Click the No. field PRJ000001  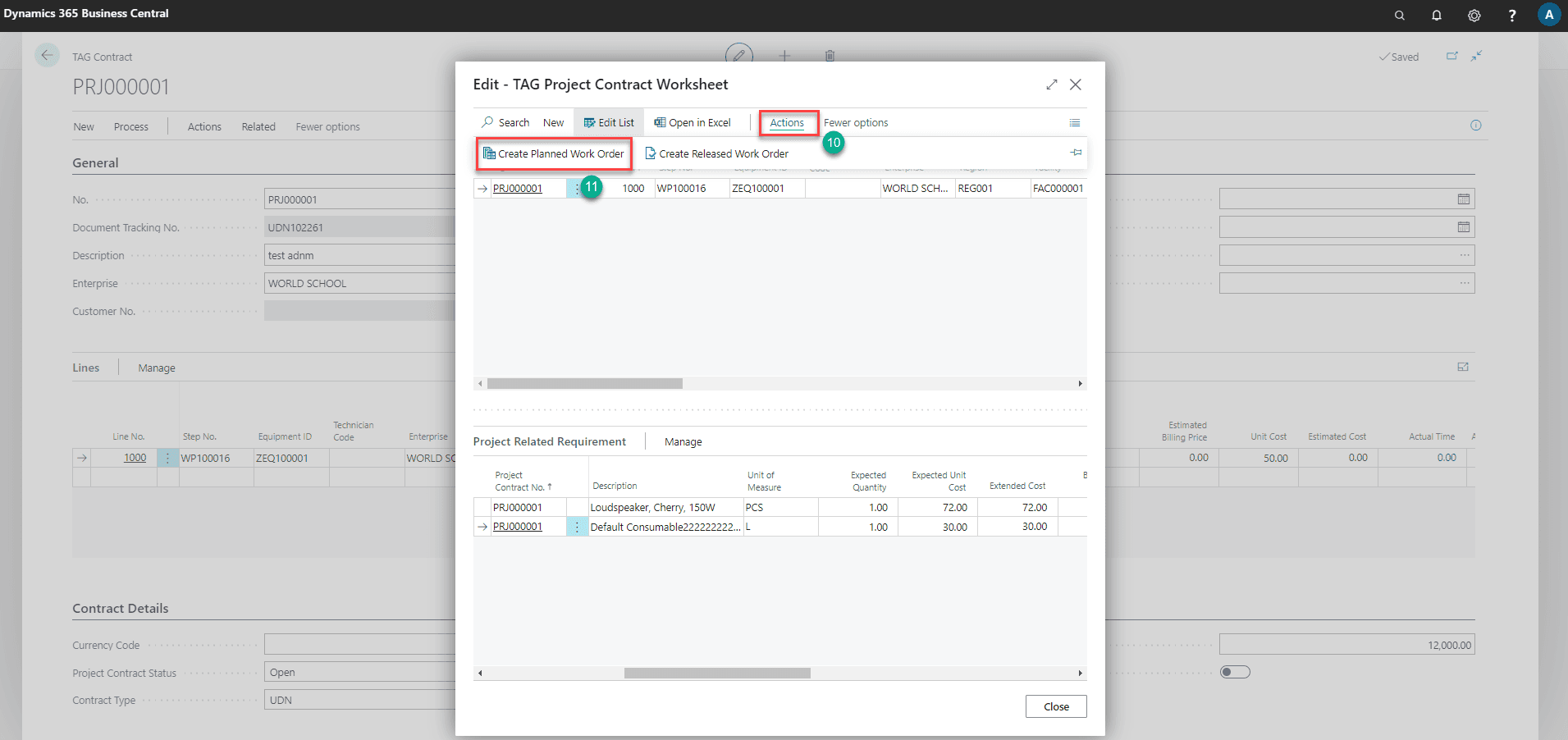click(x=359, y=199)
